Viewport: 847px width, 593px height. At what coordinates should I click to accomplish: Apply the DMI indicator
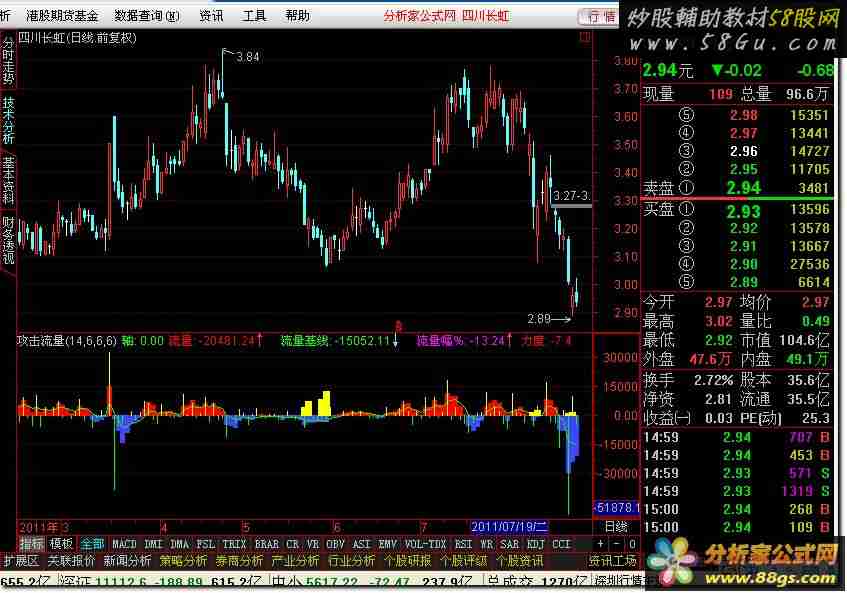[x=153, y=544]
